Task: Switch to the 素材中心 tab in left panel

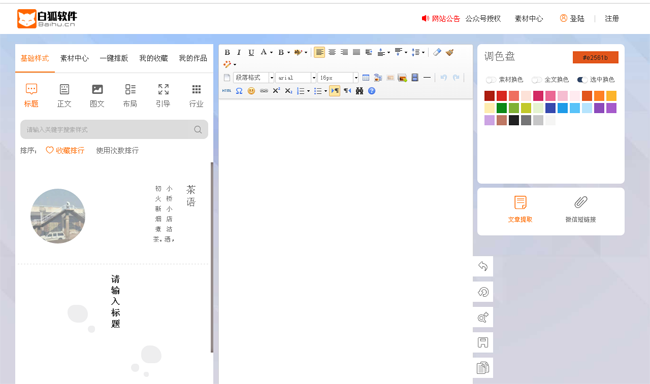Action: (x=75, y=58)
